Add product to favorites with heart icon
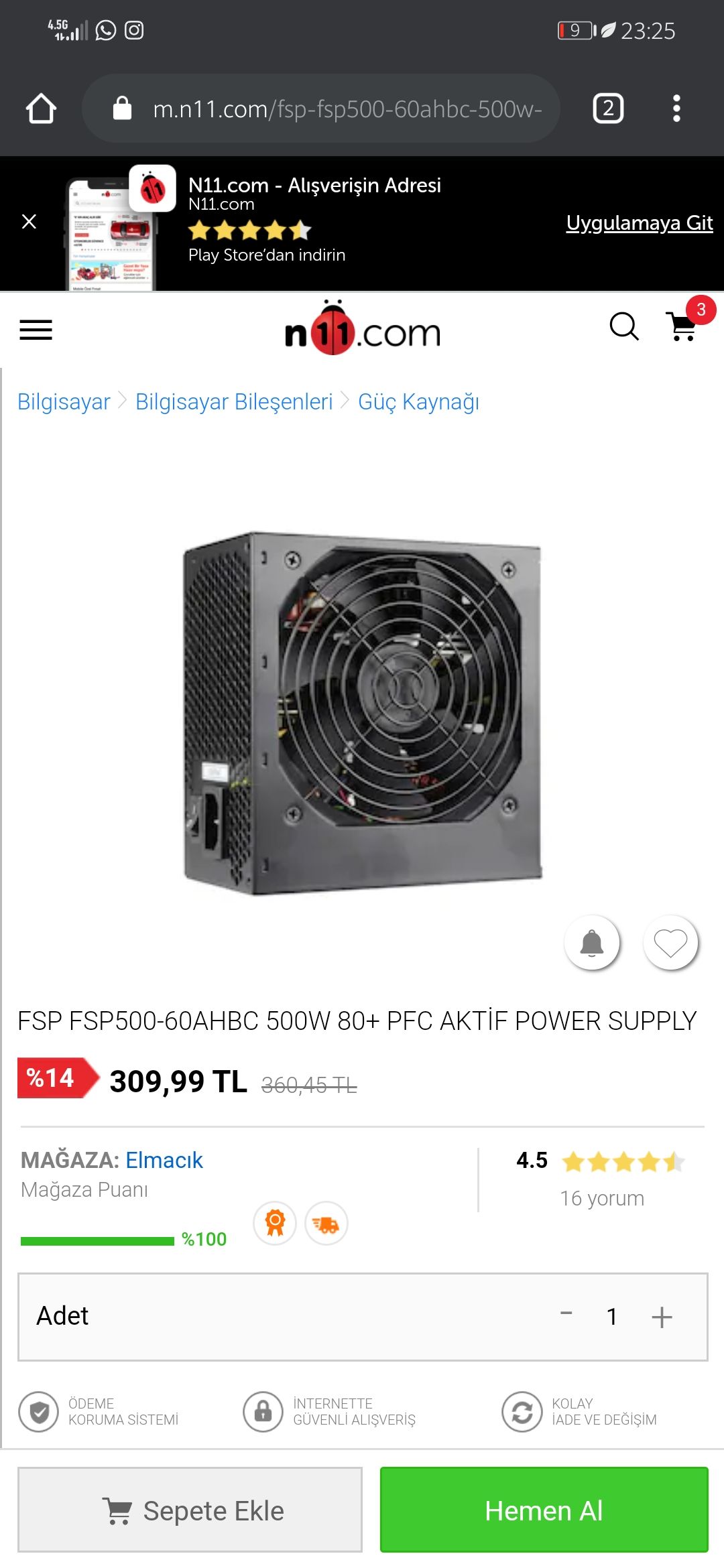The width and height of the screenshot is (724, 1568). 670,943
